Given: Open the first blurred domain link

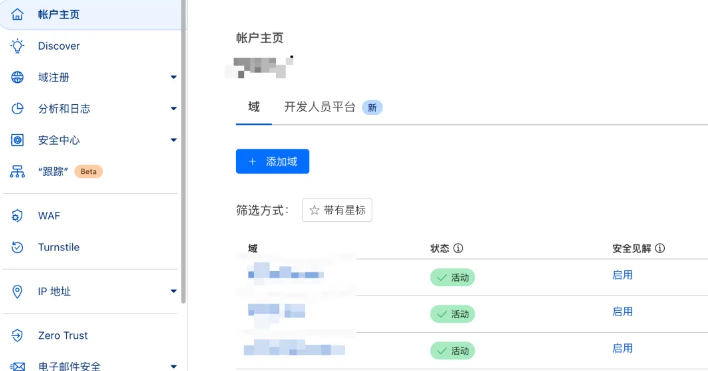Looking at the screenshot, I should coord(286,273).
